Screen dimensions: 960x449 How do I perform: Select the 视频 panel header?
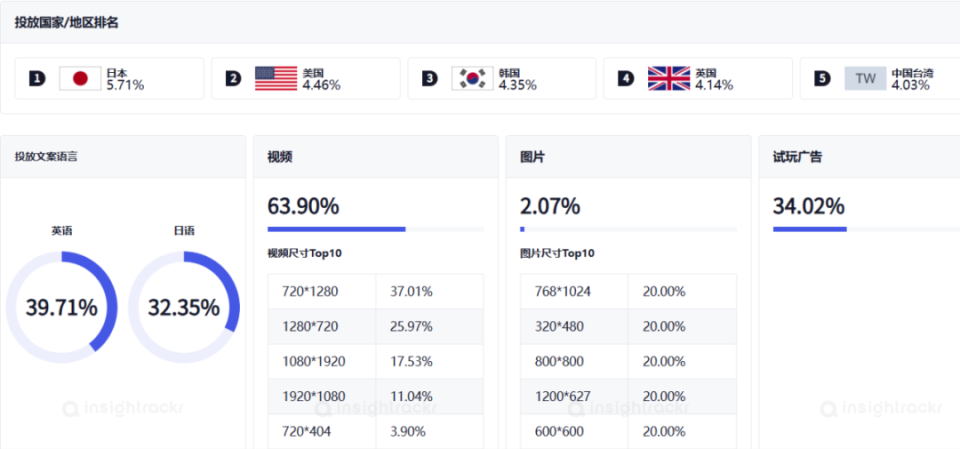tap(280, 157)
